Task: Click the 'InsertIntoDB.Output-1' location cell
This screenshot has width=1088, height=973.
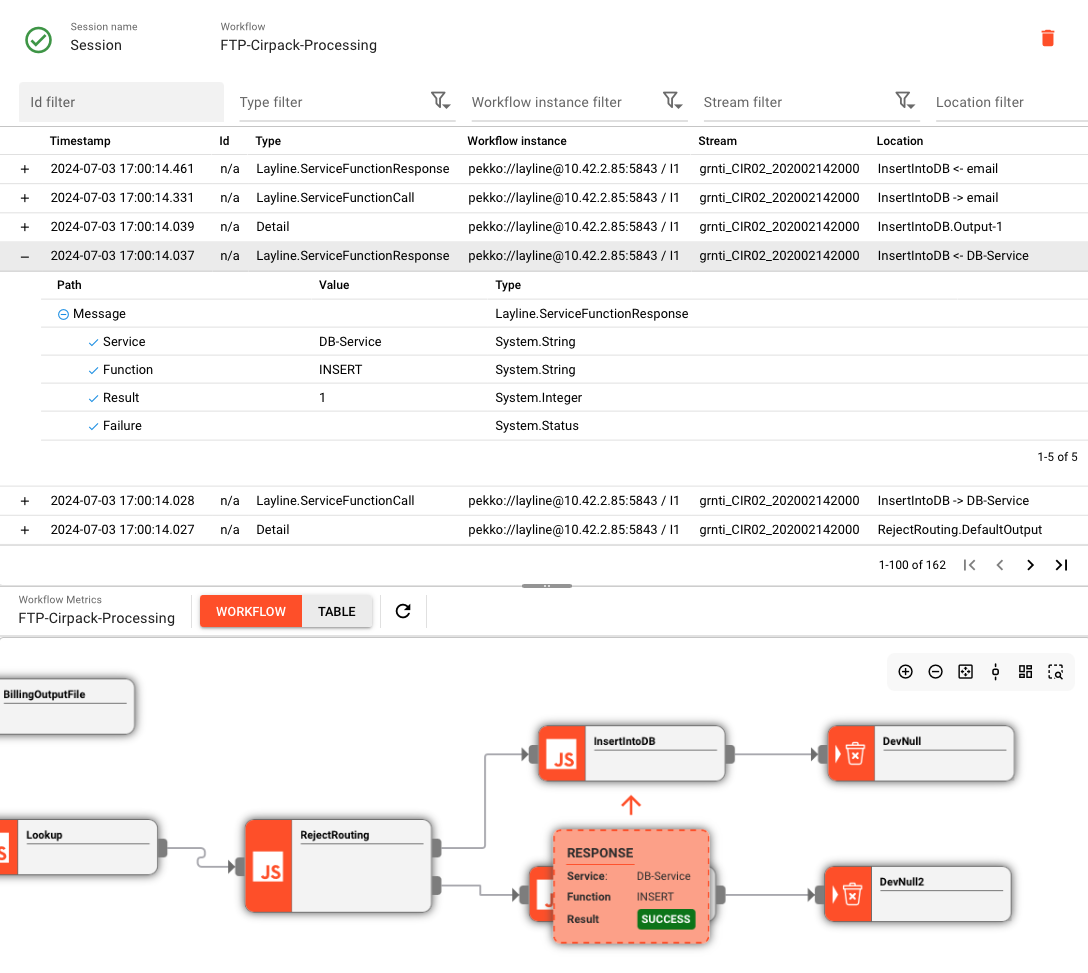Action: [x=940, y=227]
